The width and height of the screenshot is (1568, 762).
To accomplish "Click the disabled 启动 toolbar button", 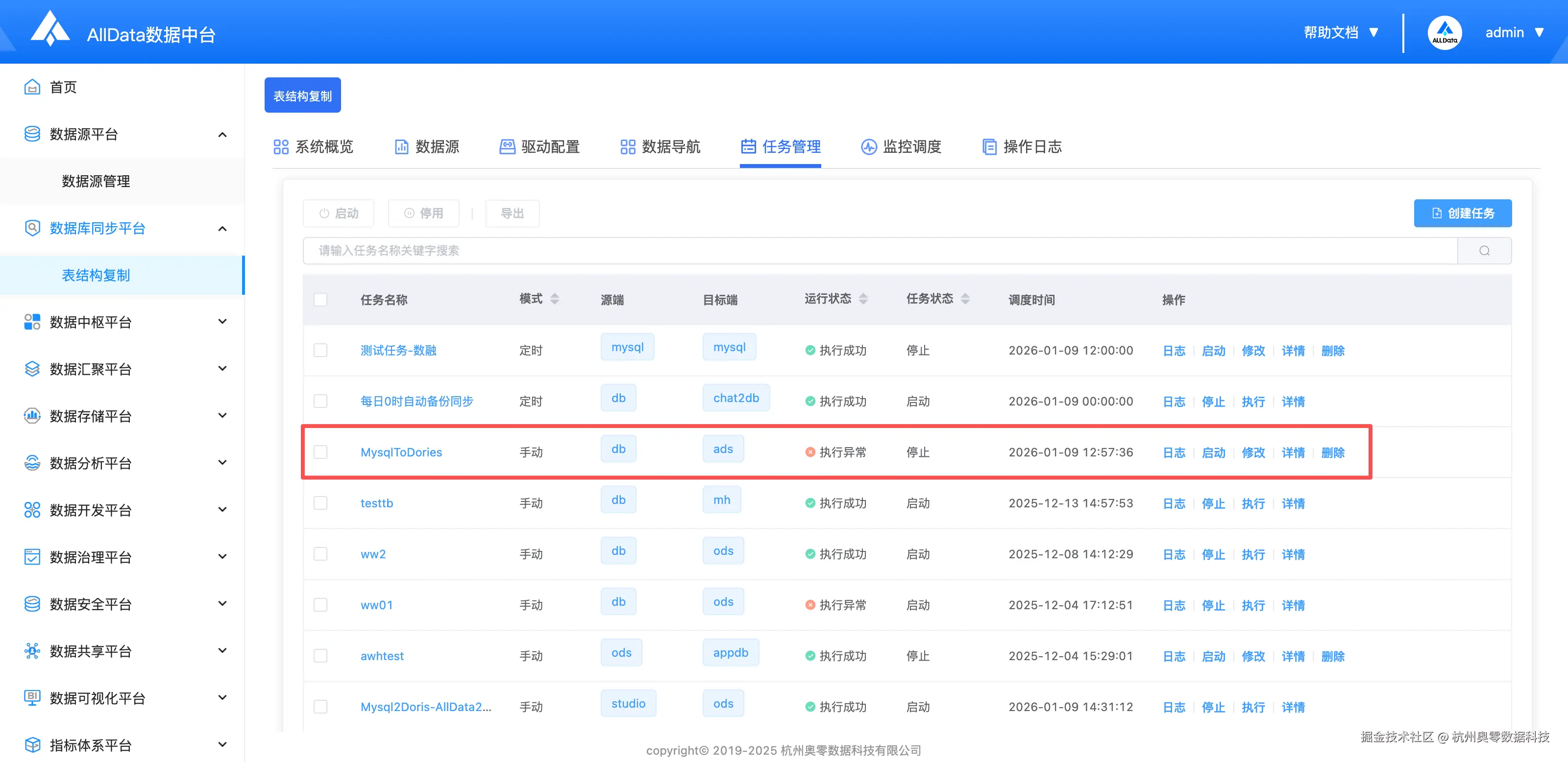I will (339, 214).
